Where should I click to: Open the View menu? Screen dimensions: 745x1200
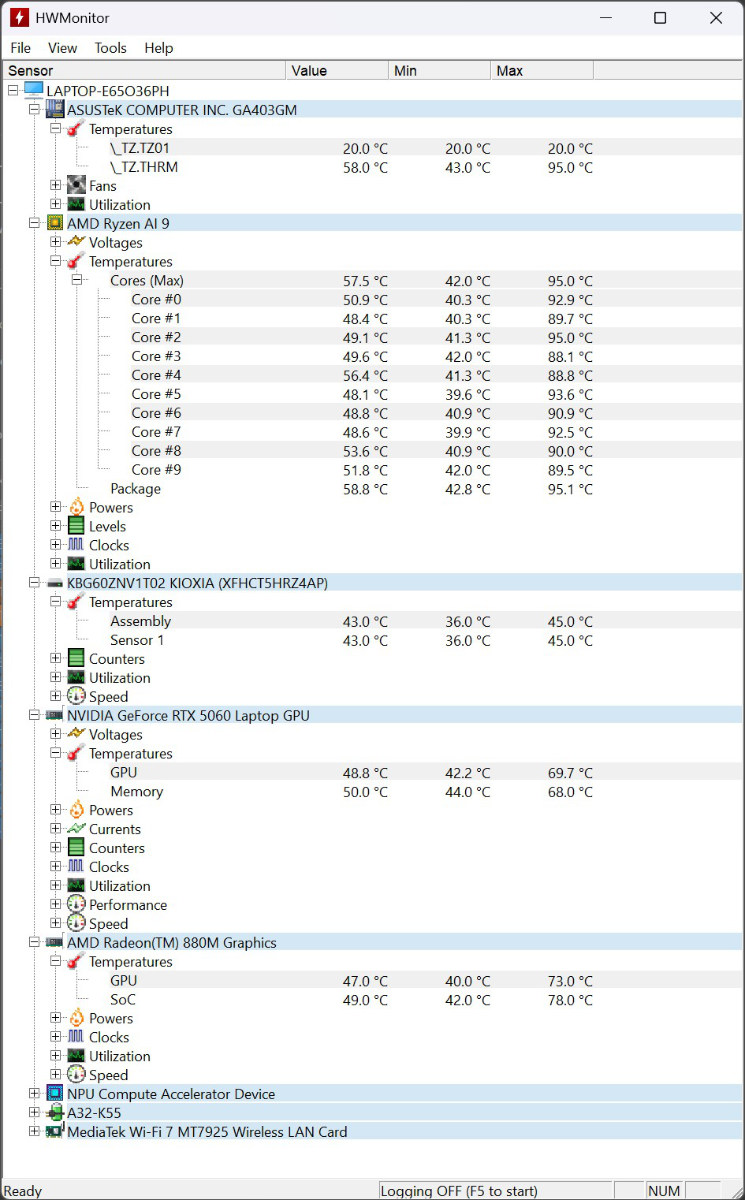pyautogui.click(x=62, y=48)
